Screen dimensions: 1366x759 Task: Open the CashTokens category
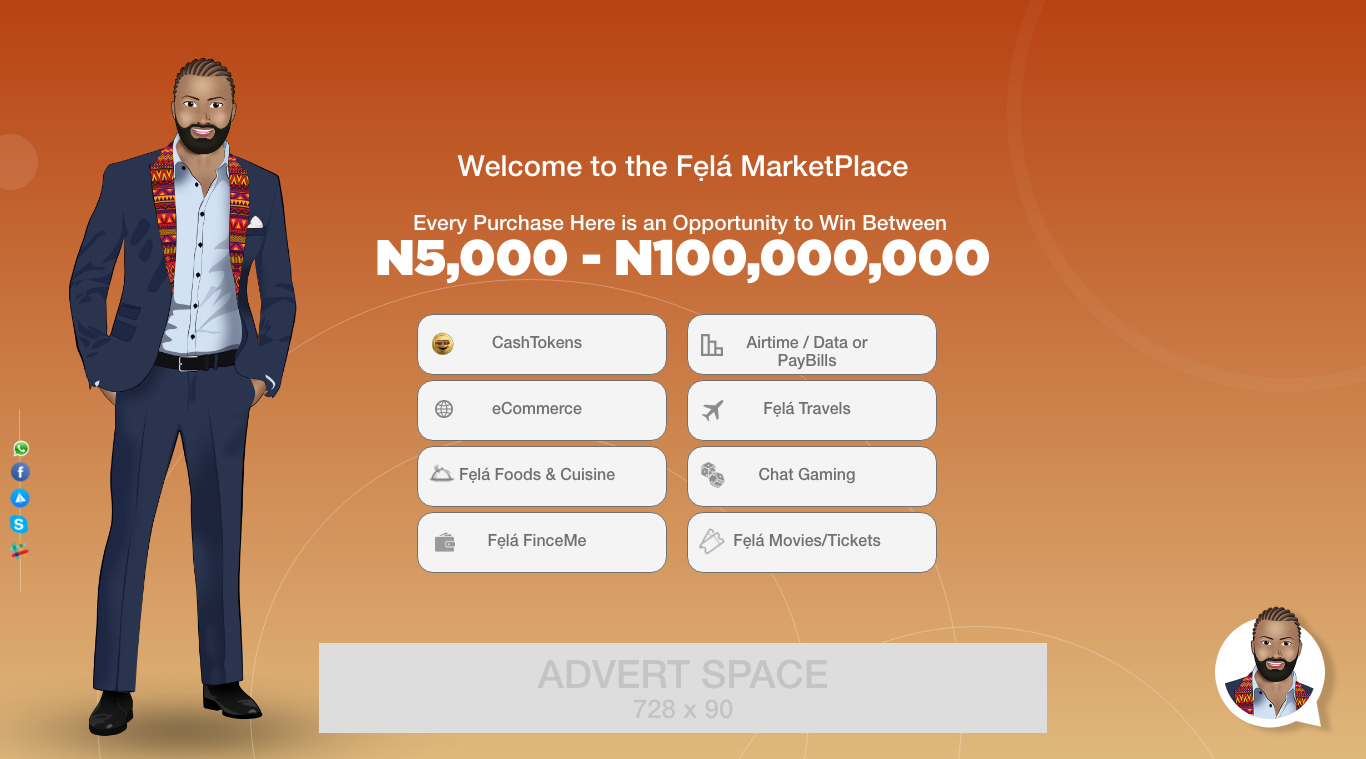pos(542,345)
